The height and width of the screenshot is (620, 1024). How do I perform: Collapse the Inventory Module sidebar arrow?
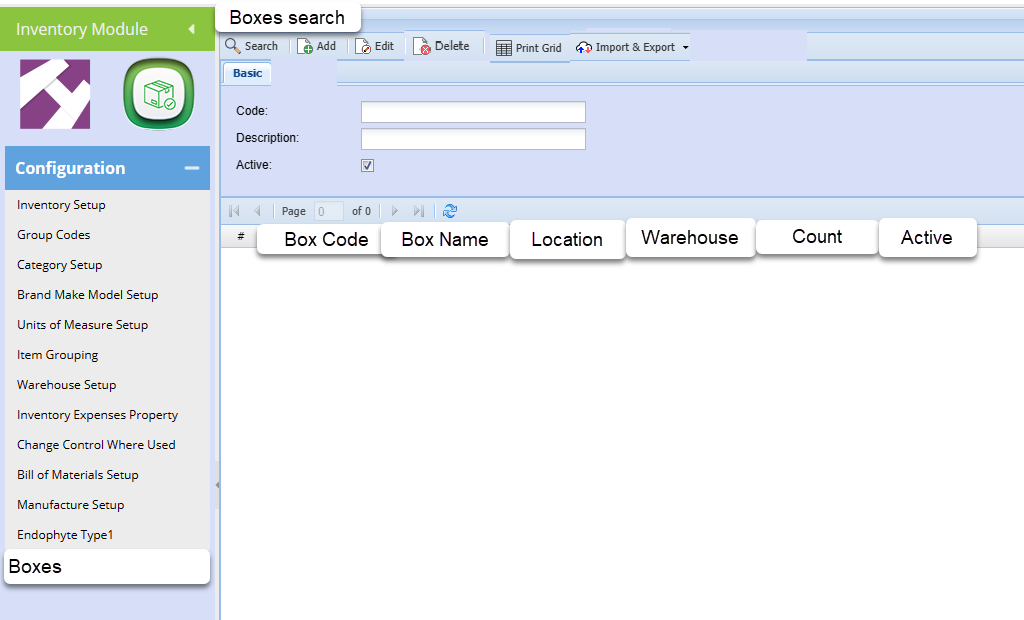point(191,29)
